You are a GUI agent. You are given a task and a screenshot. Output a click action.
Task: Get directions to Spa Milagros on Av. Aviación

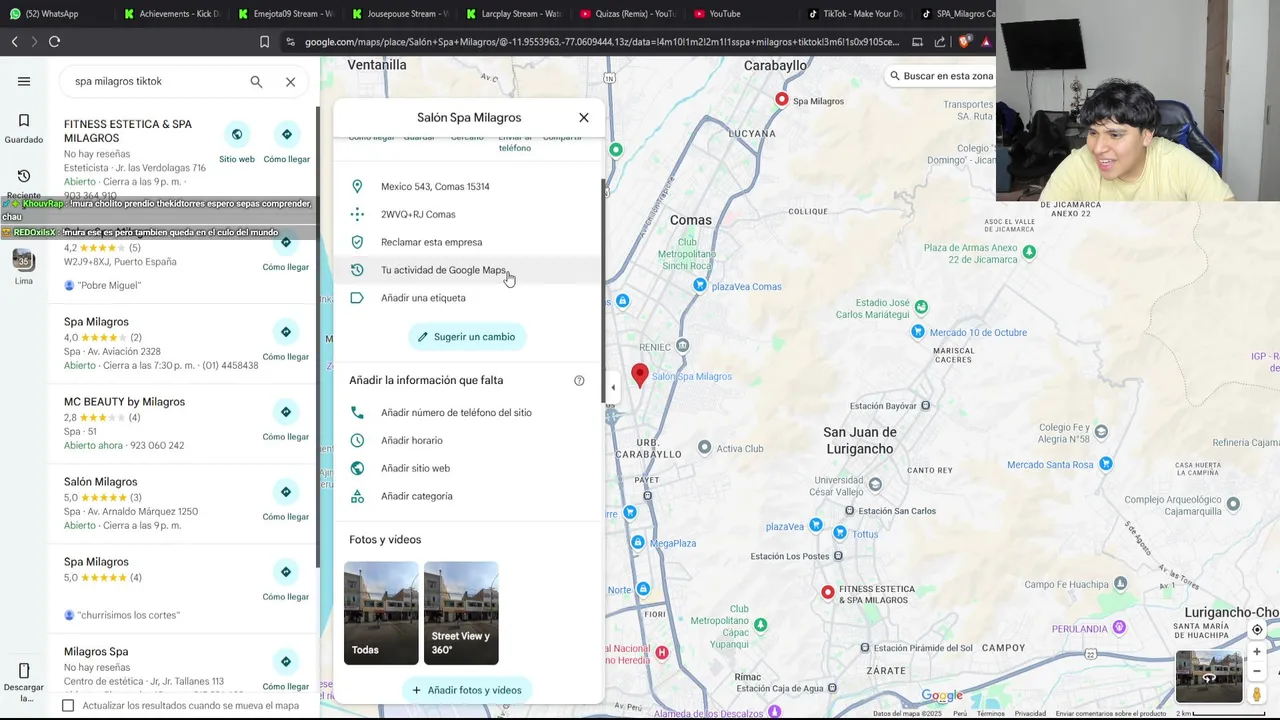286,341
